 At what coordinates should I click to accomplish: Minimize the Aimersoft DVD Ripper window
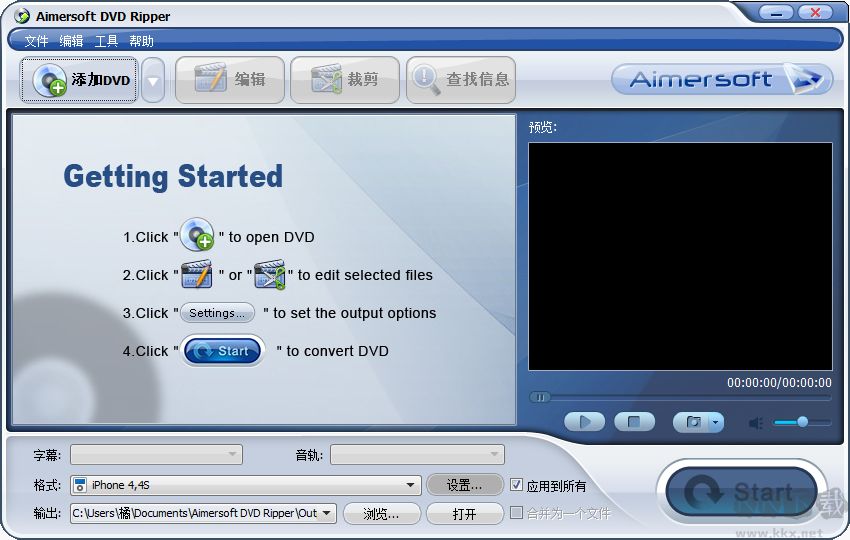(776, 12)
